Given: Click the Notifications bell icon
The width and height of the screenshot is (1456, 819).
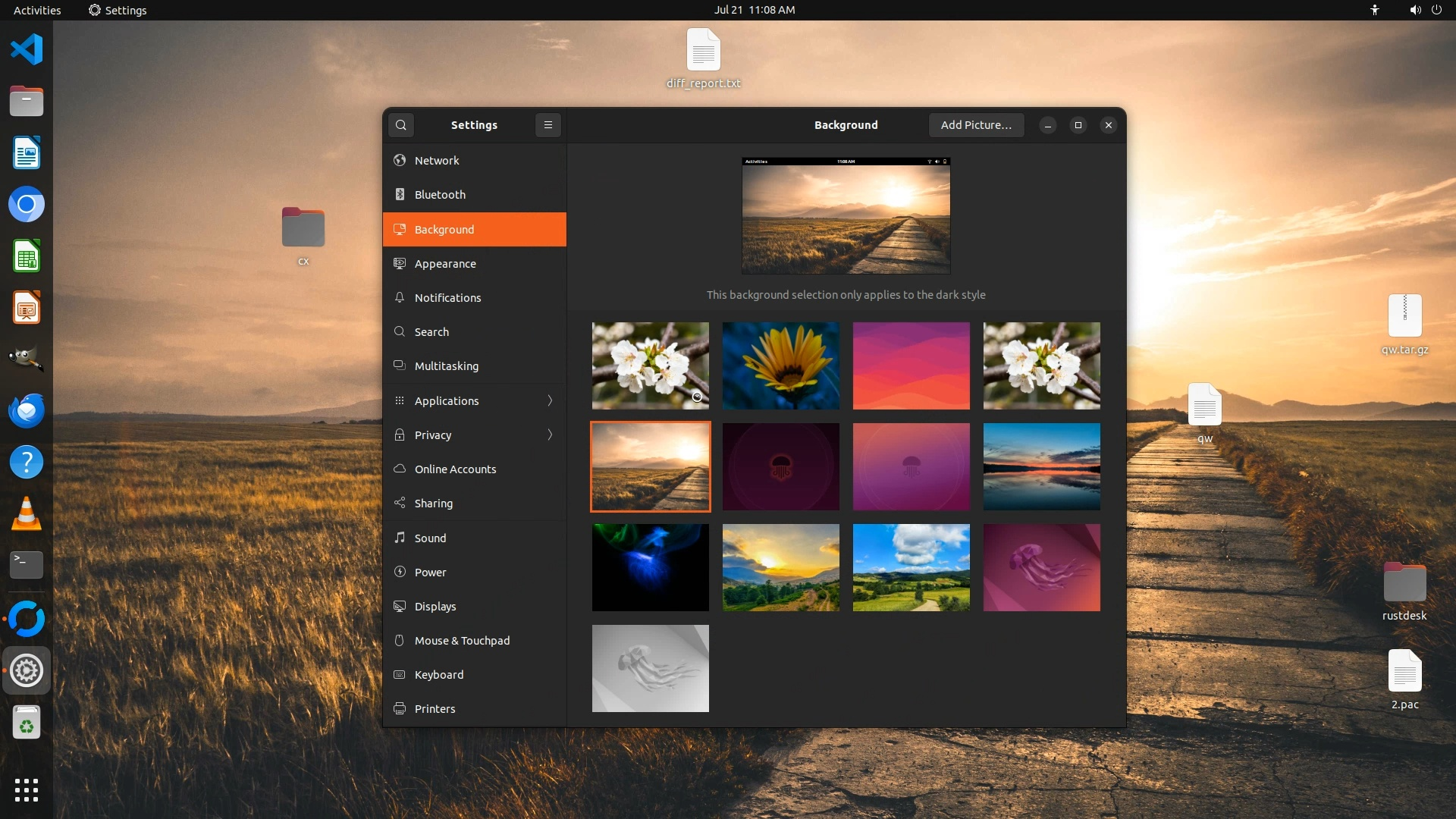Looking at the screenshot, I should point(400,298).
